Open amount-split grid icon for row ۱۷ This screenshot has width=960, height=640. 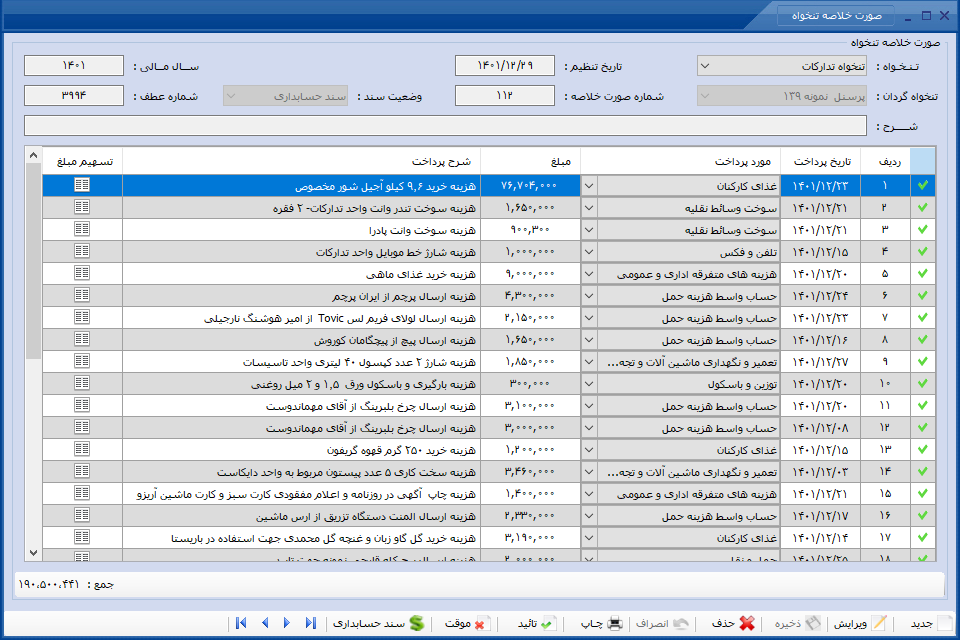pos(82,538)
